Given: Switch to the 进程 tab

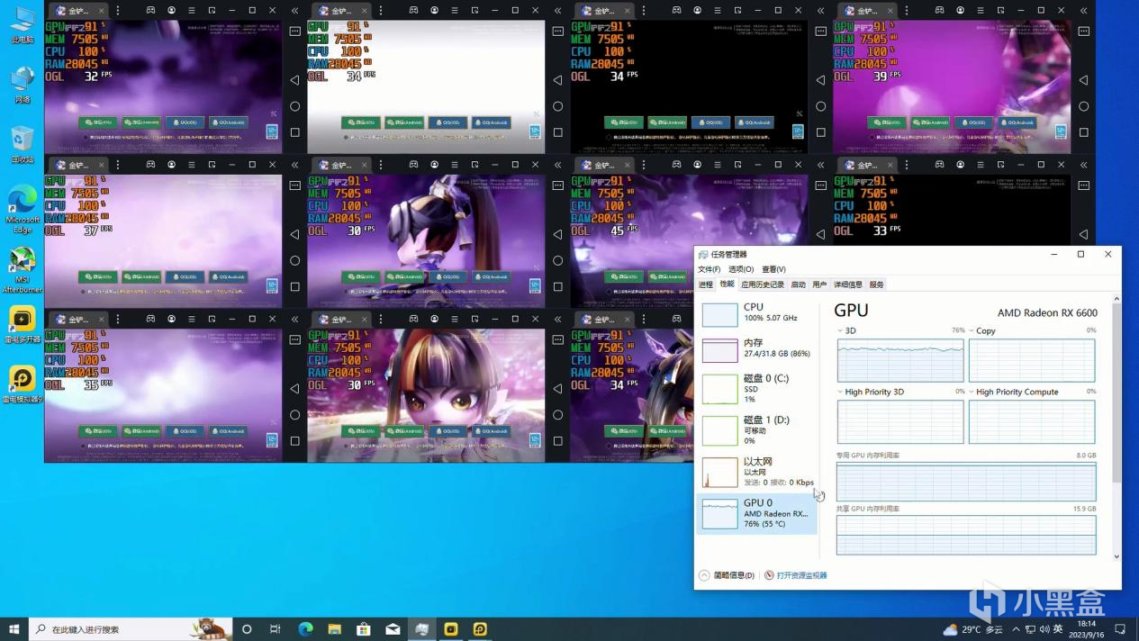Looking at the screenshot, I should 705,284.
